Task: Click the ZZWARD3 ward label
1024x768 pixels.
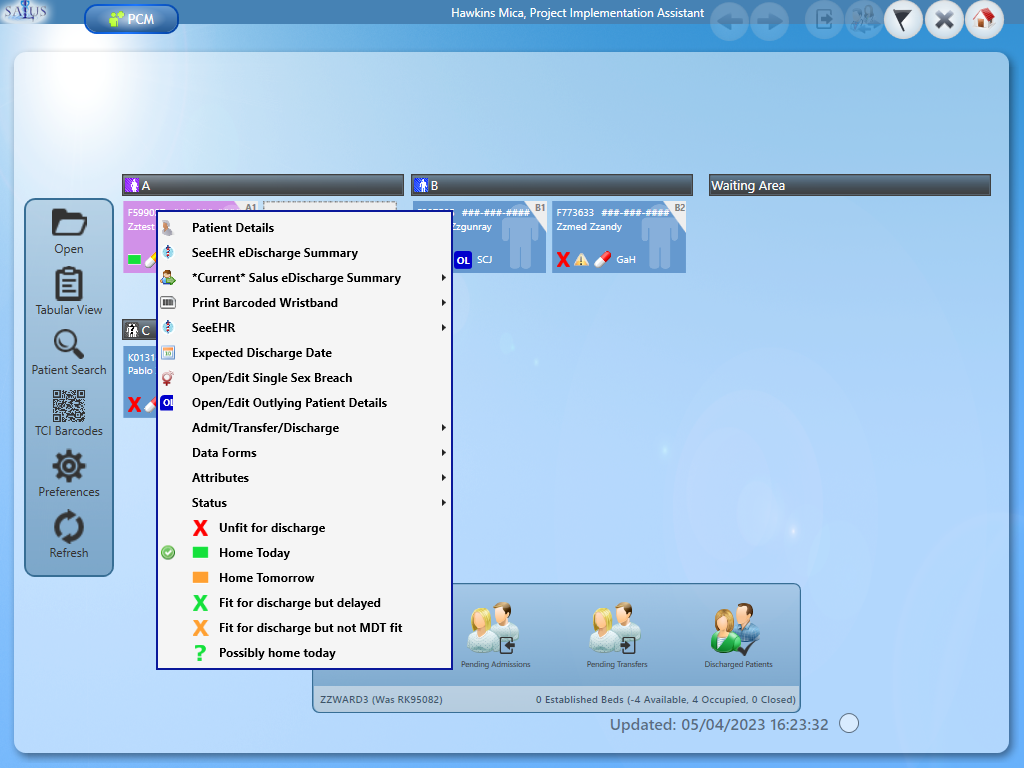Action: click(381, 699)
